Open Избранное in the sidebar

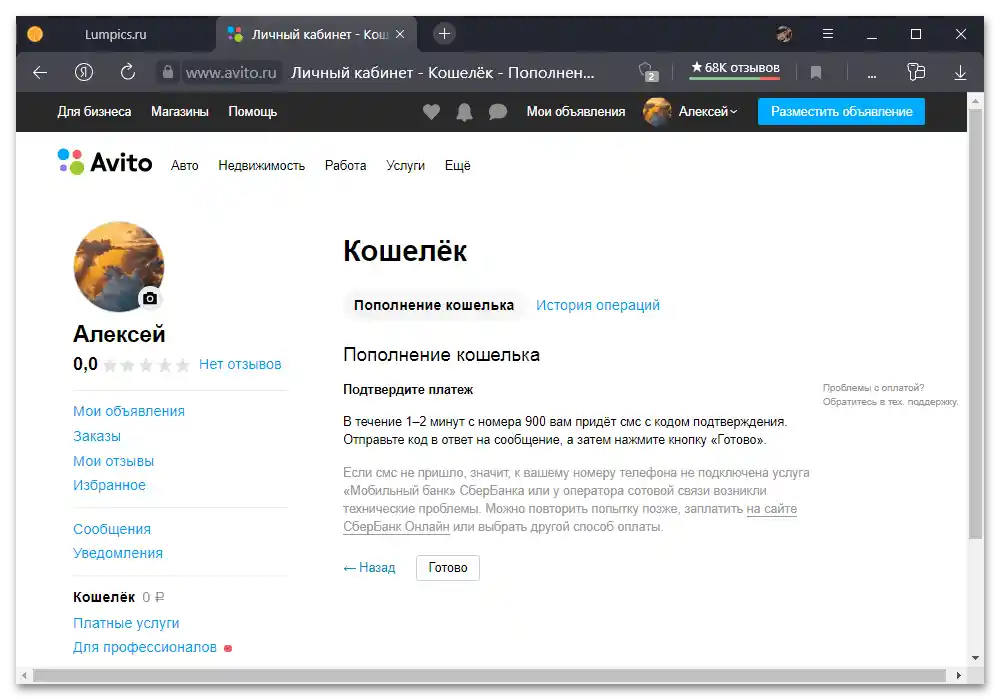pyautogui.click(x=109, y=485)
